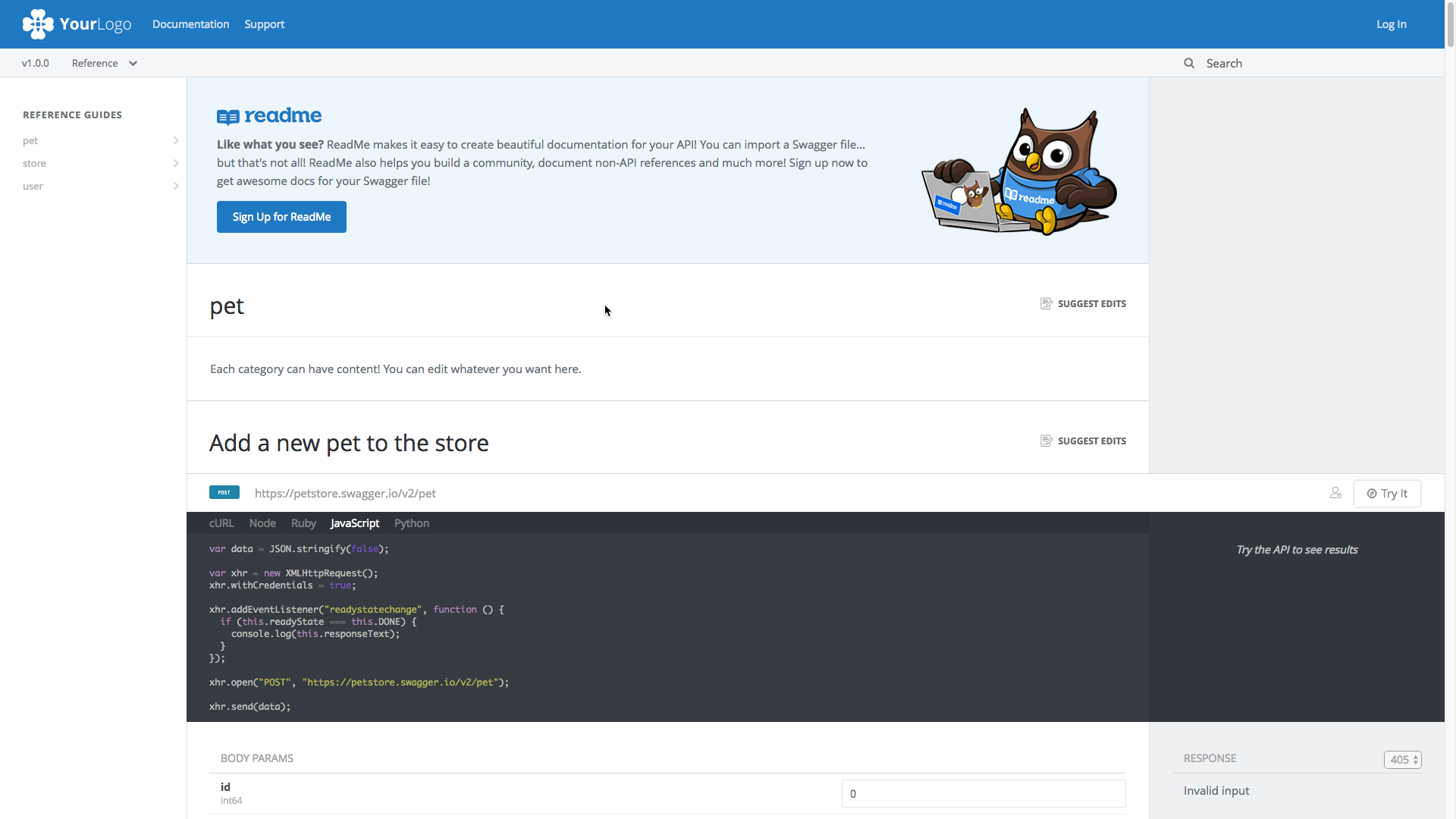This screenshot has height=819, width=1456.
Task: Focus the id body param input field
Action: pos(983,794)
